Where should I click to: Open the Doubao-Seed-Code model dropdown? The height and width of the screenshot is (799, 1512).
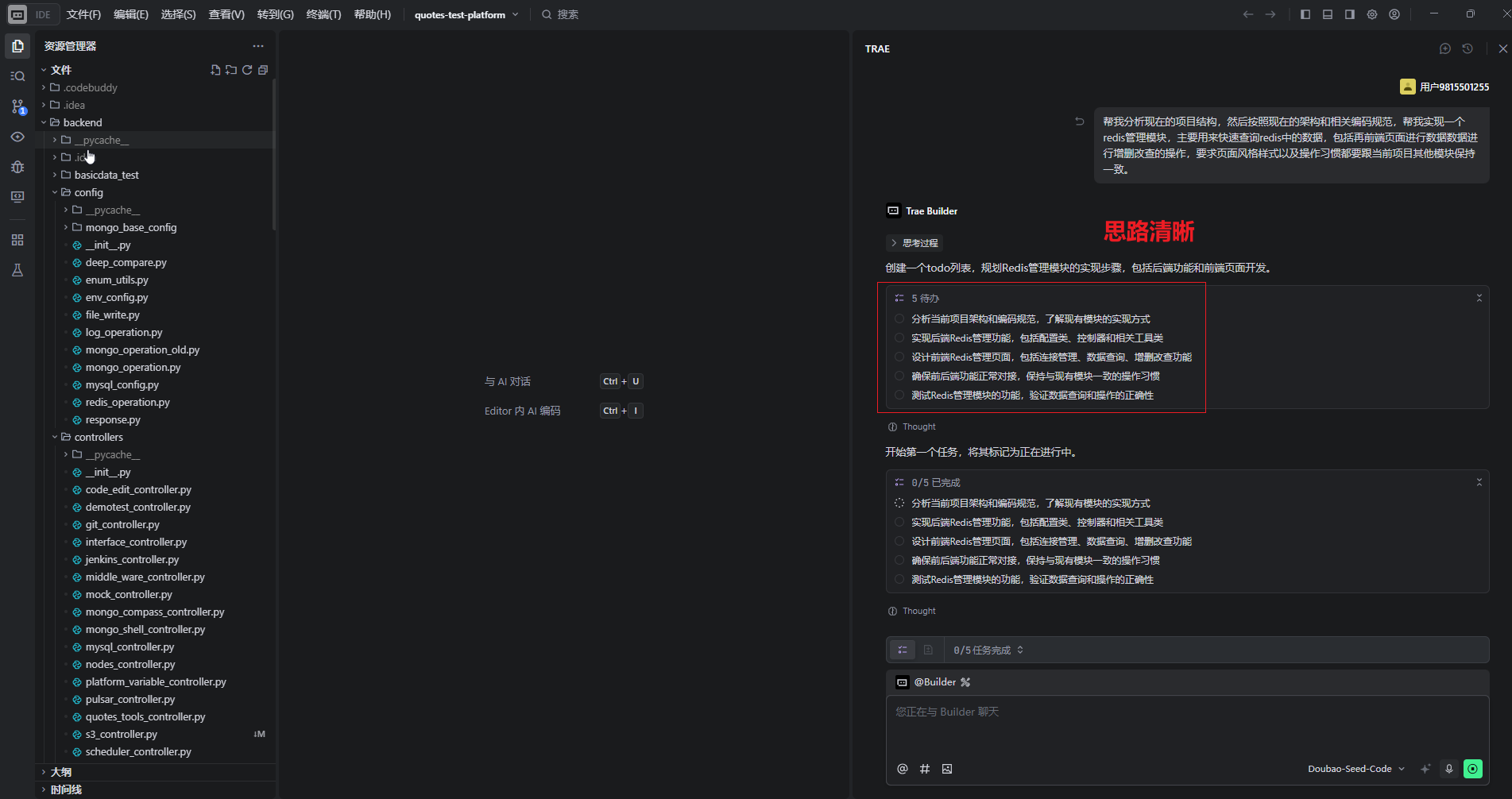tap(1355, 769)
